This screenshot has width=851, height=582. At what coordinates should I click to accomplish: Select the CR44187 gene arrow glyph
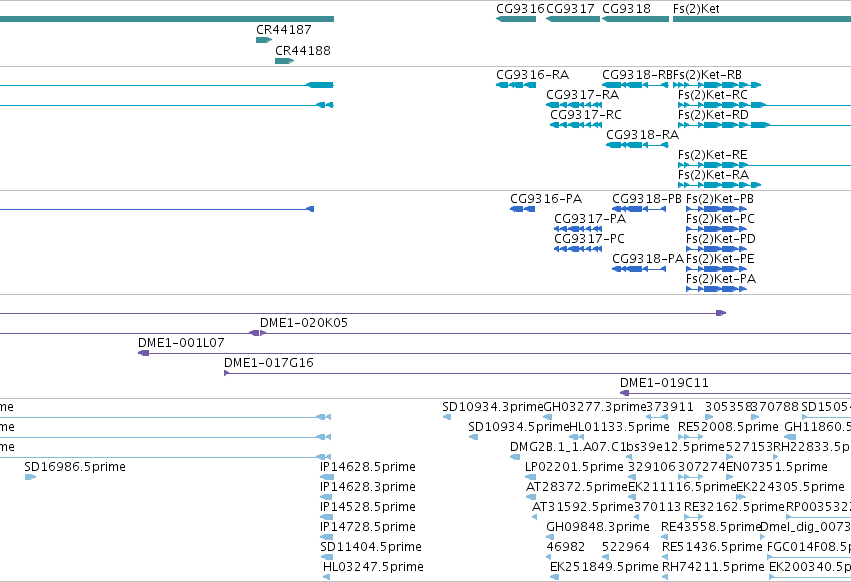click(264, 40)
